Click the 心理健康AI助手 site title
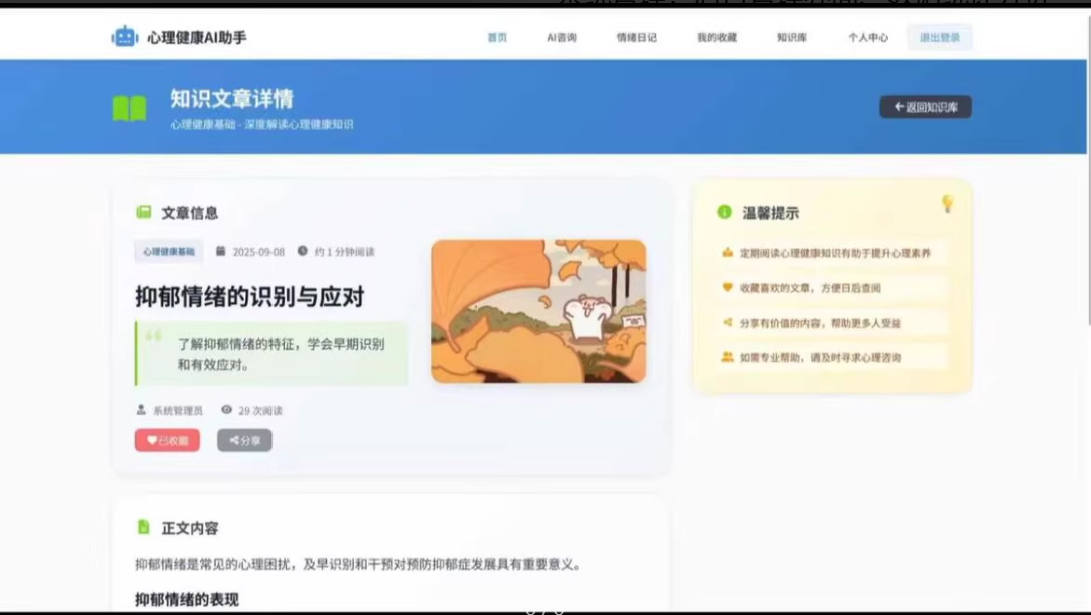The image size is (1091, 615). point(196,38)
